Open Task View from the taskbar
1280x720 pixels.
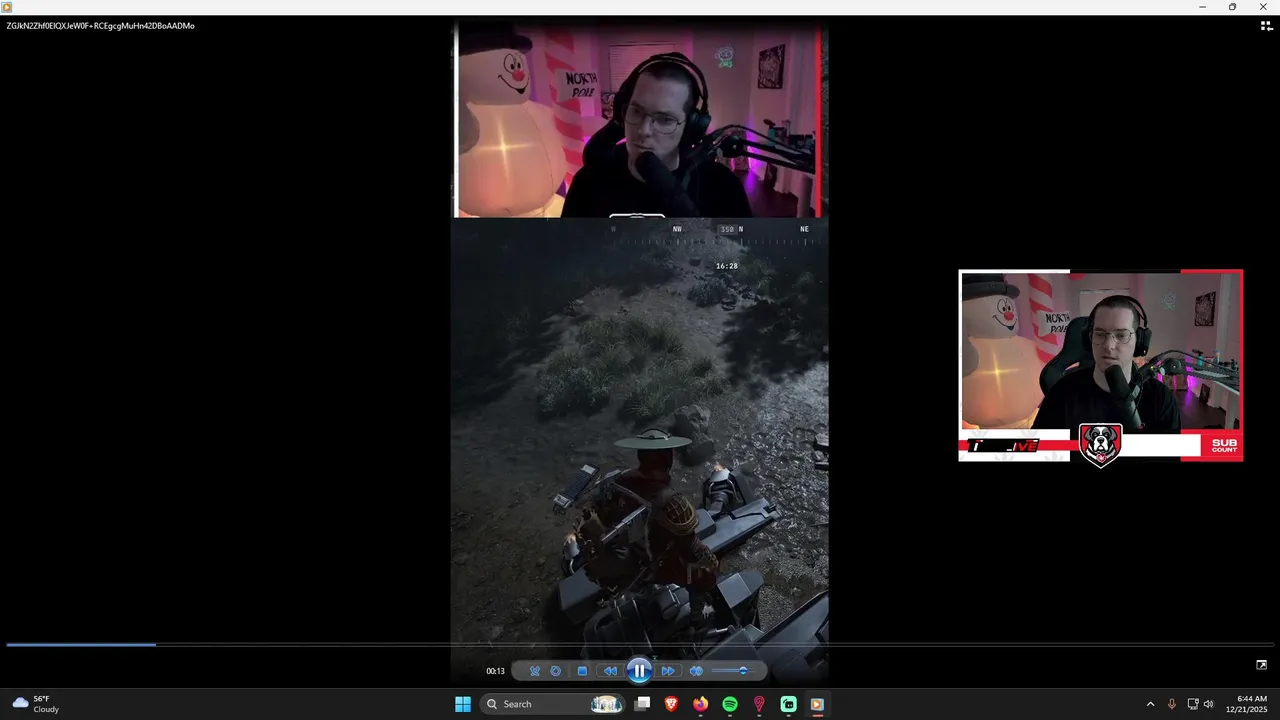coord(643,704)
